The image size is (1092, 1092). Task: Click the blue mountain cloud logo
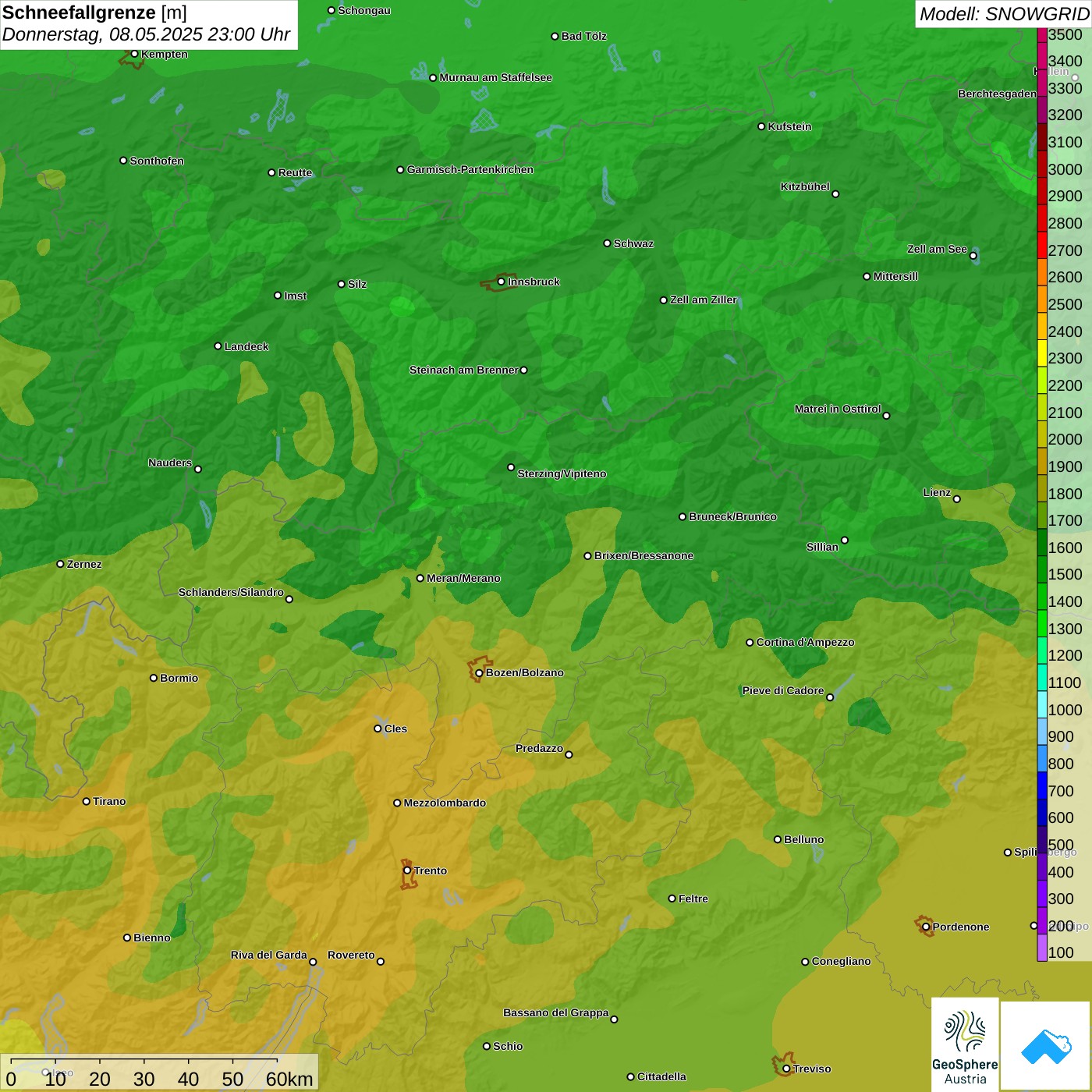point(1046,1046)
